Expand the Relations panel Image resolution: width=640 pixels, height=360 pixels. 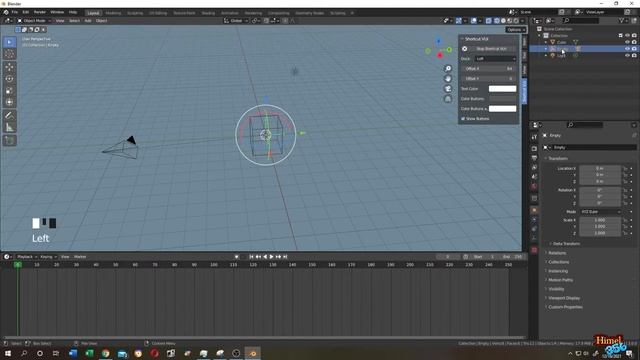[557, 253]
